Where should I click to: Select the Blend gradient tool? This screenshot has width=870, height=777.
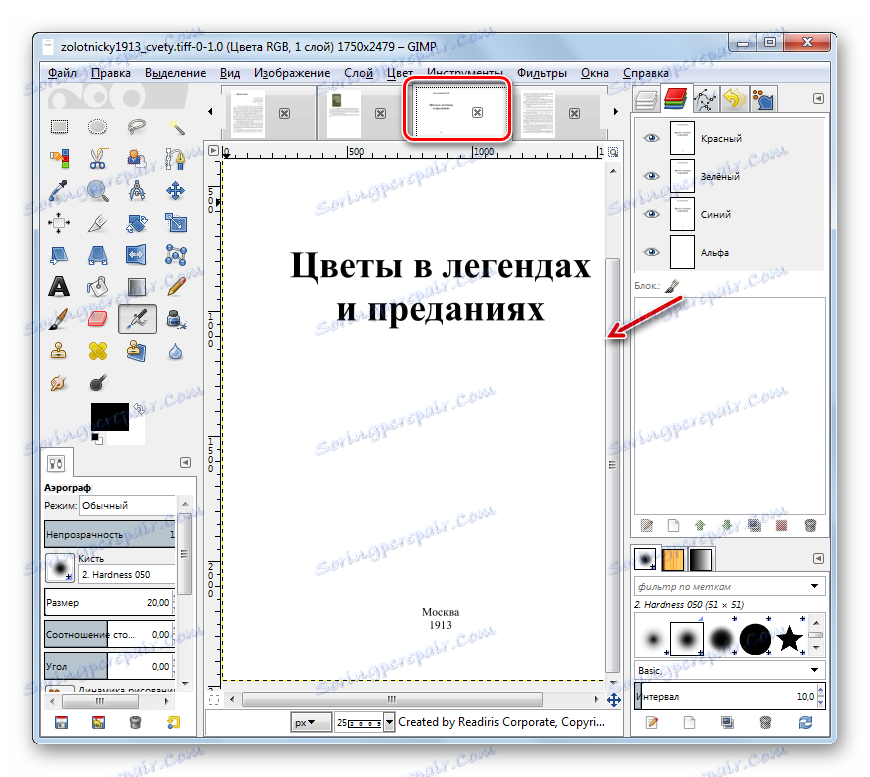pyautogui.click(x=136, y=287)
